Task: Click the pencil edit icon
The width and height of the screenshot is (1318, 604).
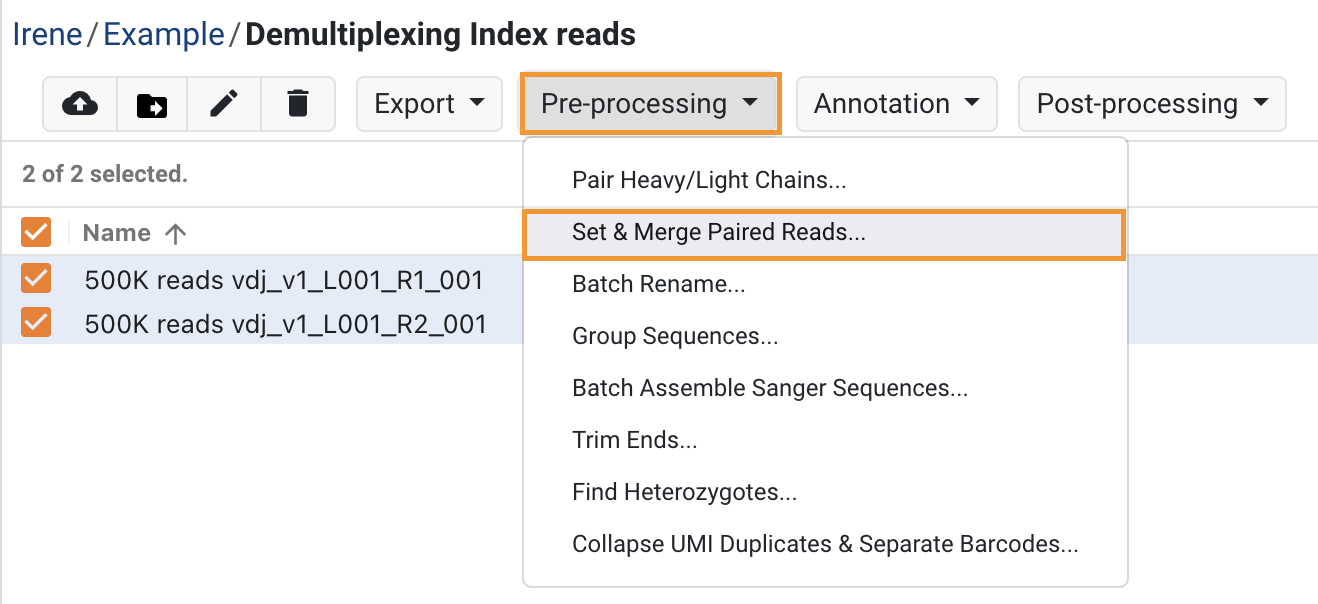Action: tap(225, 103)
